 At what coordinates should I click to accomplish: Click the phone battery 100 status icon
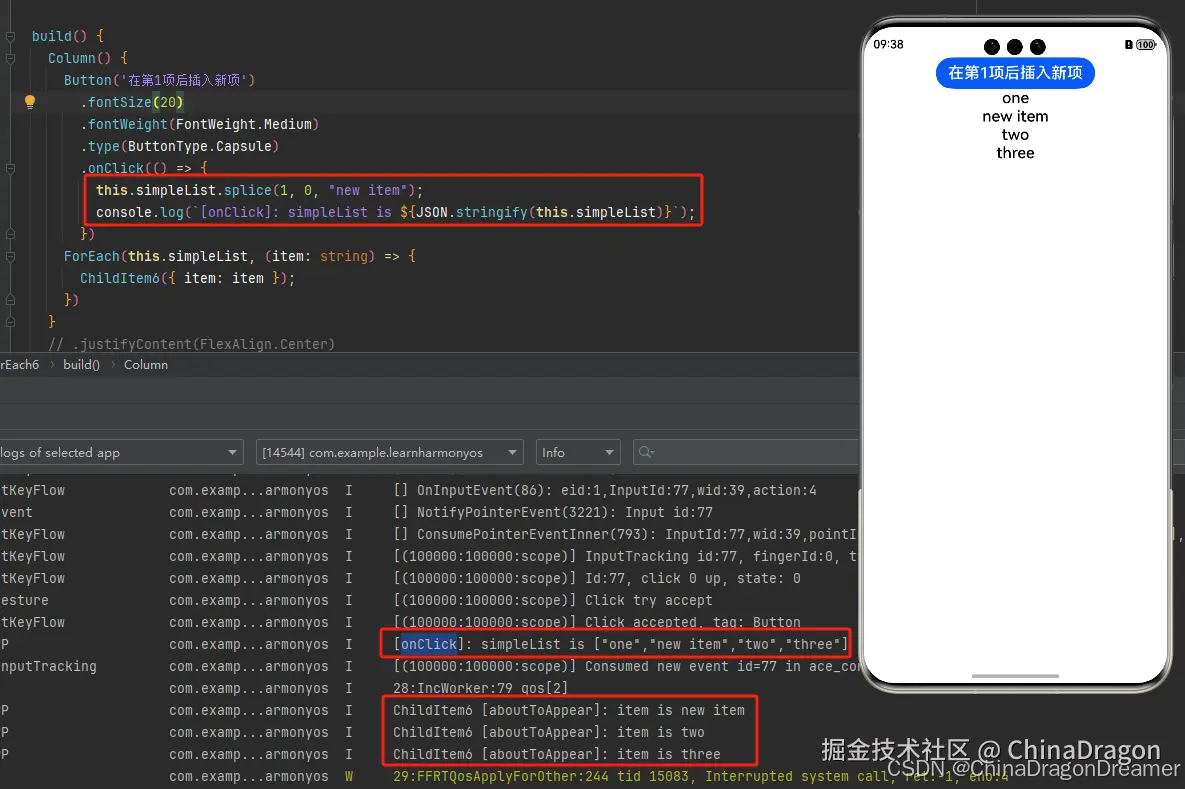point(1146,45)
